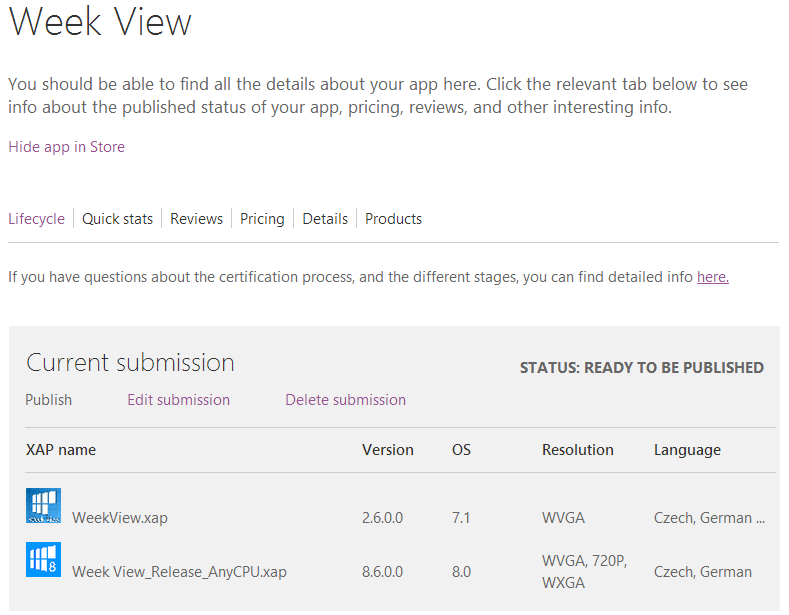Click the Hide app in Store link
The width and height of the screenshot is (789, 615).
[x=66, y=147]
